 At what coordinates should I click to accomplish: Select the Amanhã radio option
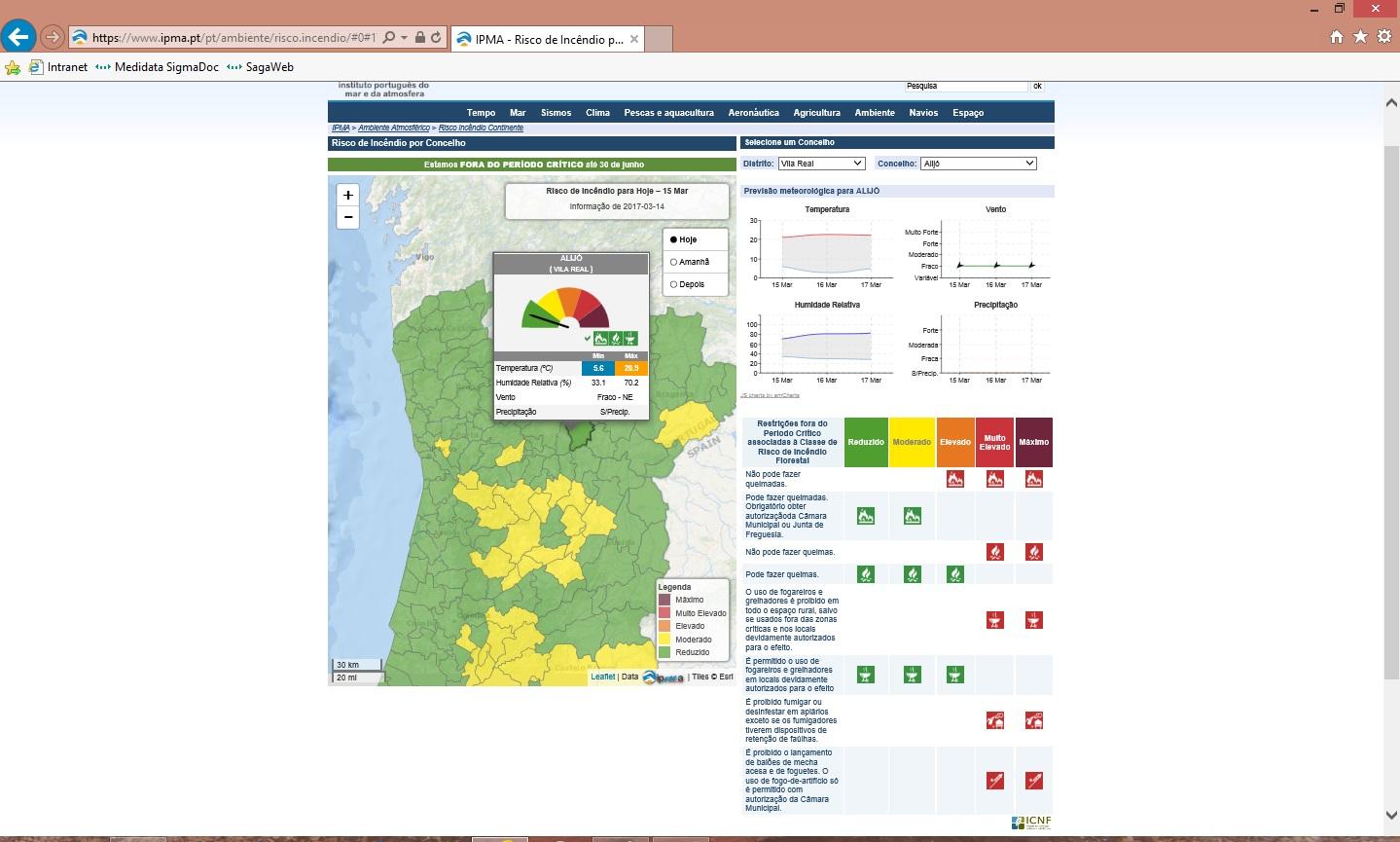tap(673, 262)
